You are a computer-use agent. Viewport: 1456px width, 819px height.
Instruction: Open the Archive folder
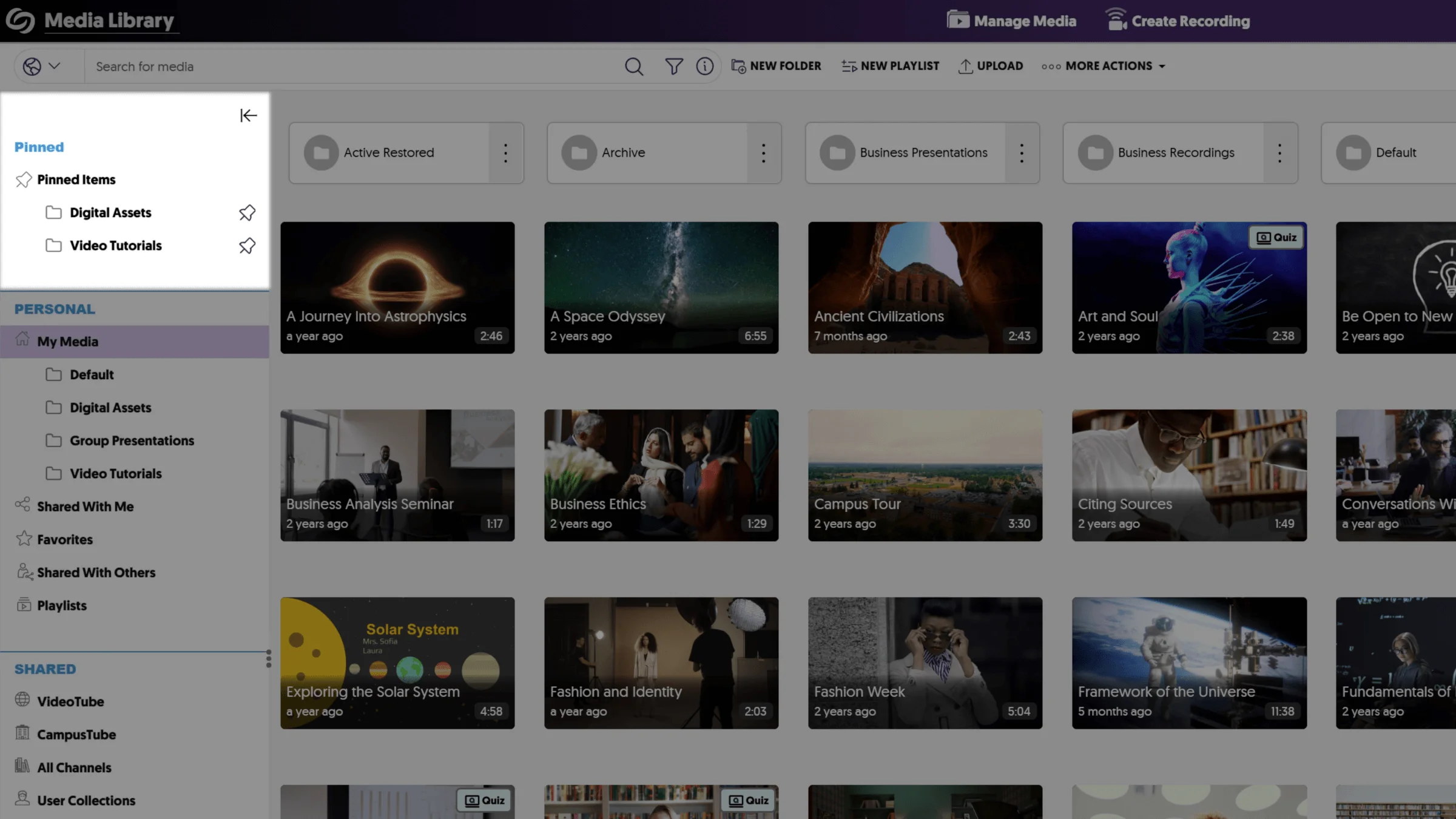(x=647, y=153)
